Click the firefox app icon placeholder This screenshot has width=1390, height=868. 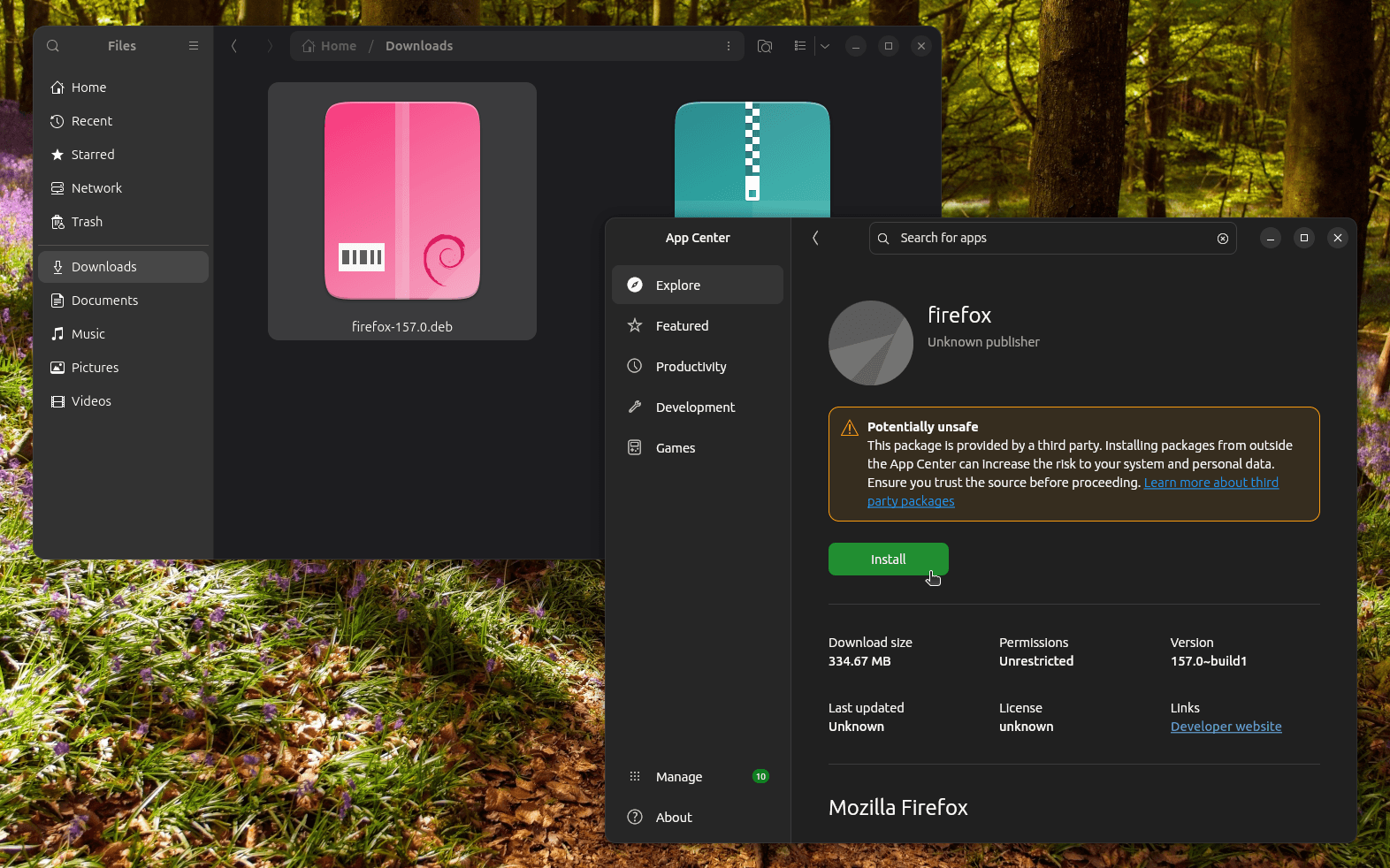[871, 343]
